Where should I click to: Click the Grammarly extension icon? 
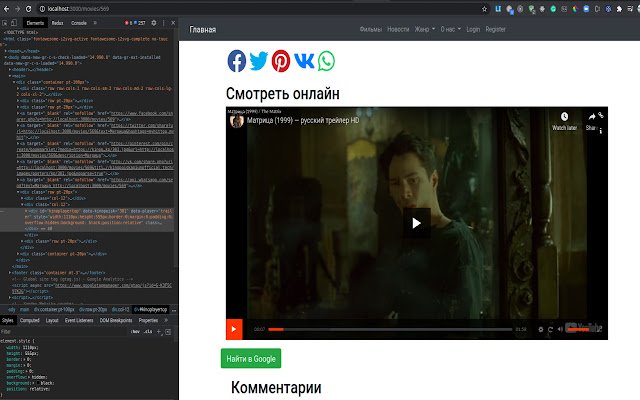click(553, 9)
